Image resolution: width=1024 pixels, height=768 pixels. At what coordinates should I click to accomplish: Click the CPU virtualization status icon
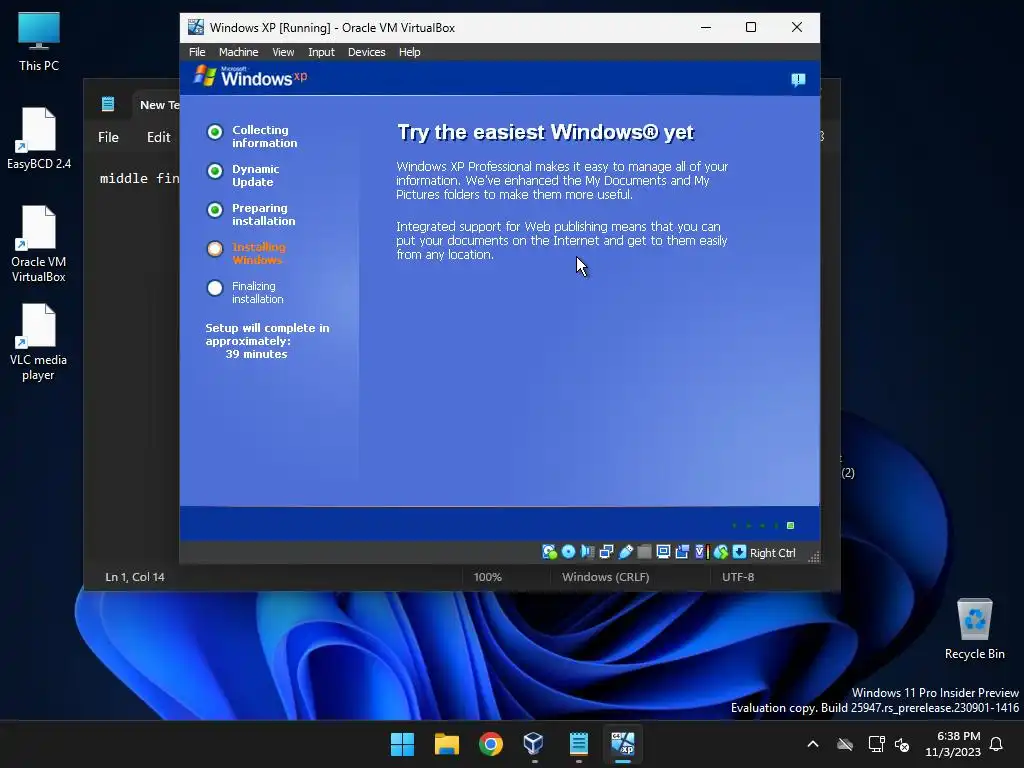coord(701,552)
